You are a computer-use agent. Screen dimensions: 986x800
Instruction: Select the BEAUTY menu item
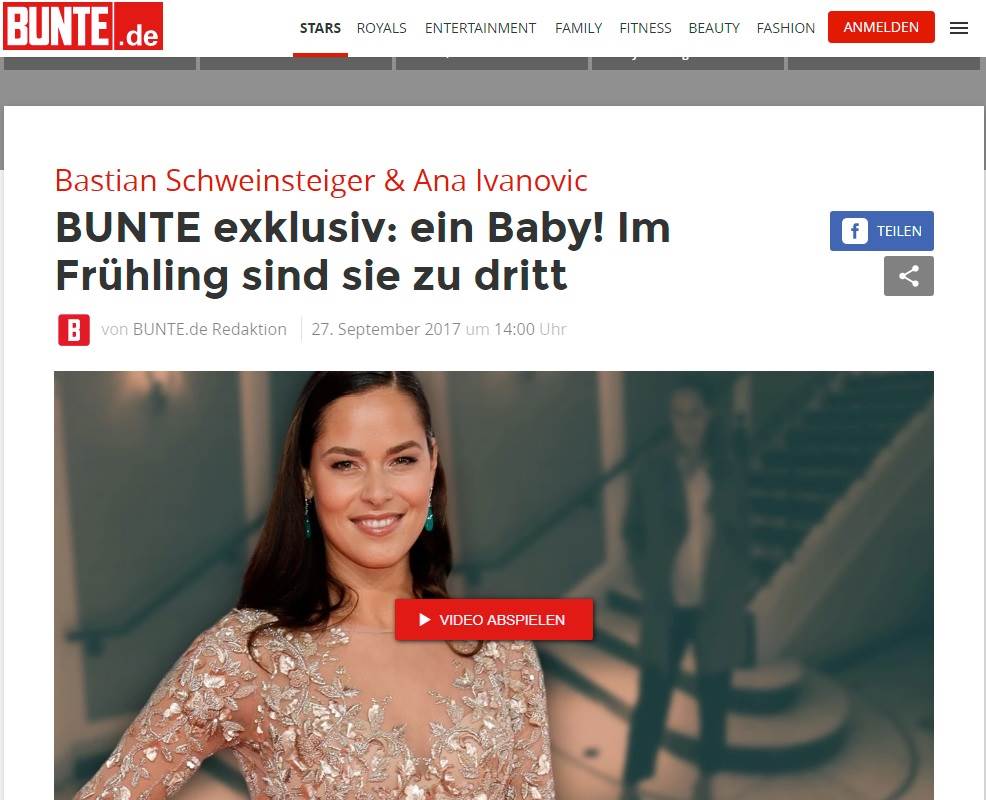[x=714, y=28]
